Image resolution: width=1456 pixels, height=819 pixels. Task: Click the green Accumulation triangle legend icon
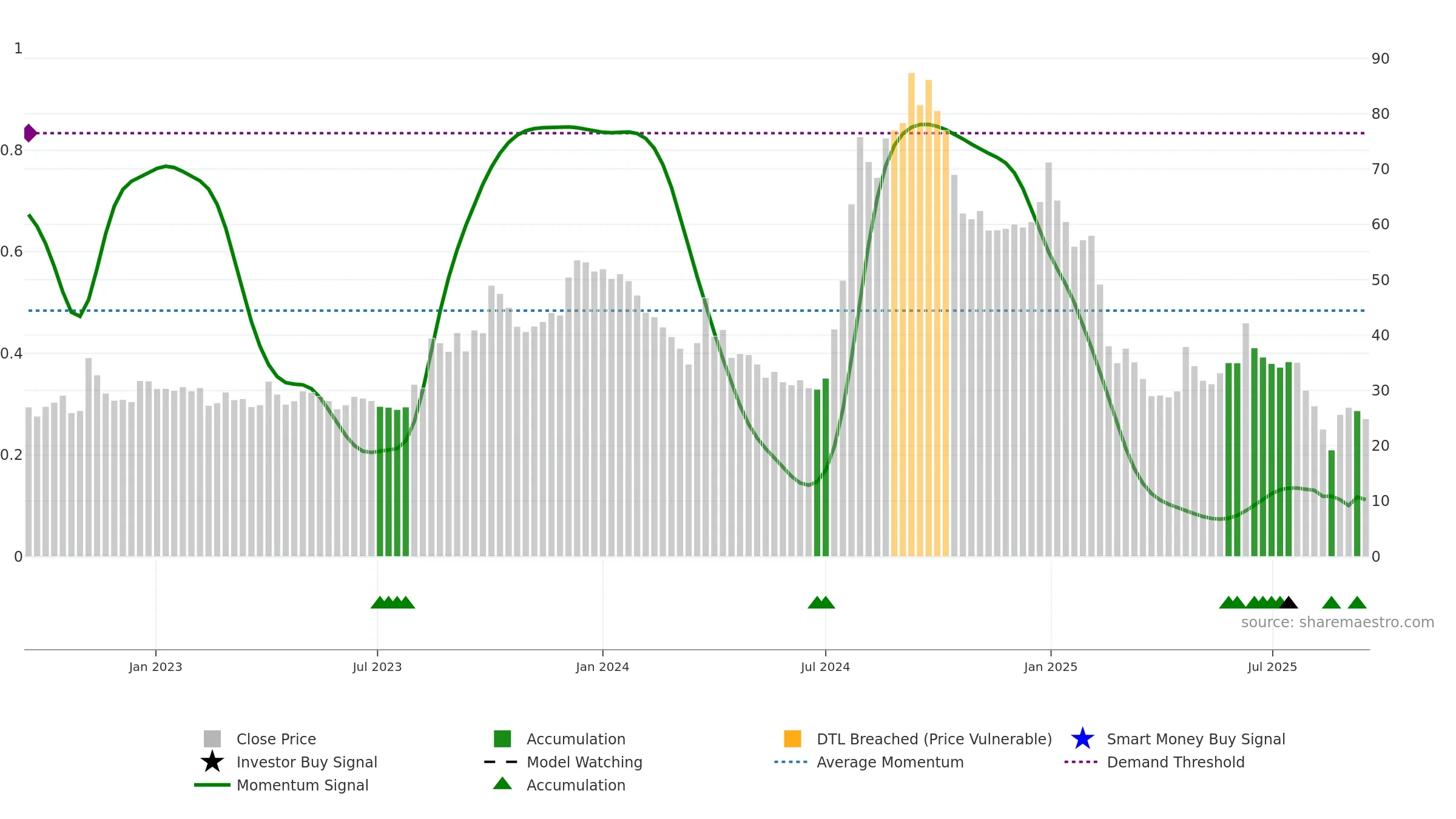tap(502, 784)
